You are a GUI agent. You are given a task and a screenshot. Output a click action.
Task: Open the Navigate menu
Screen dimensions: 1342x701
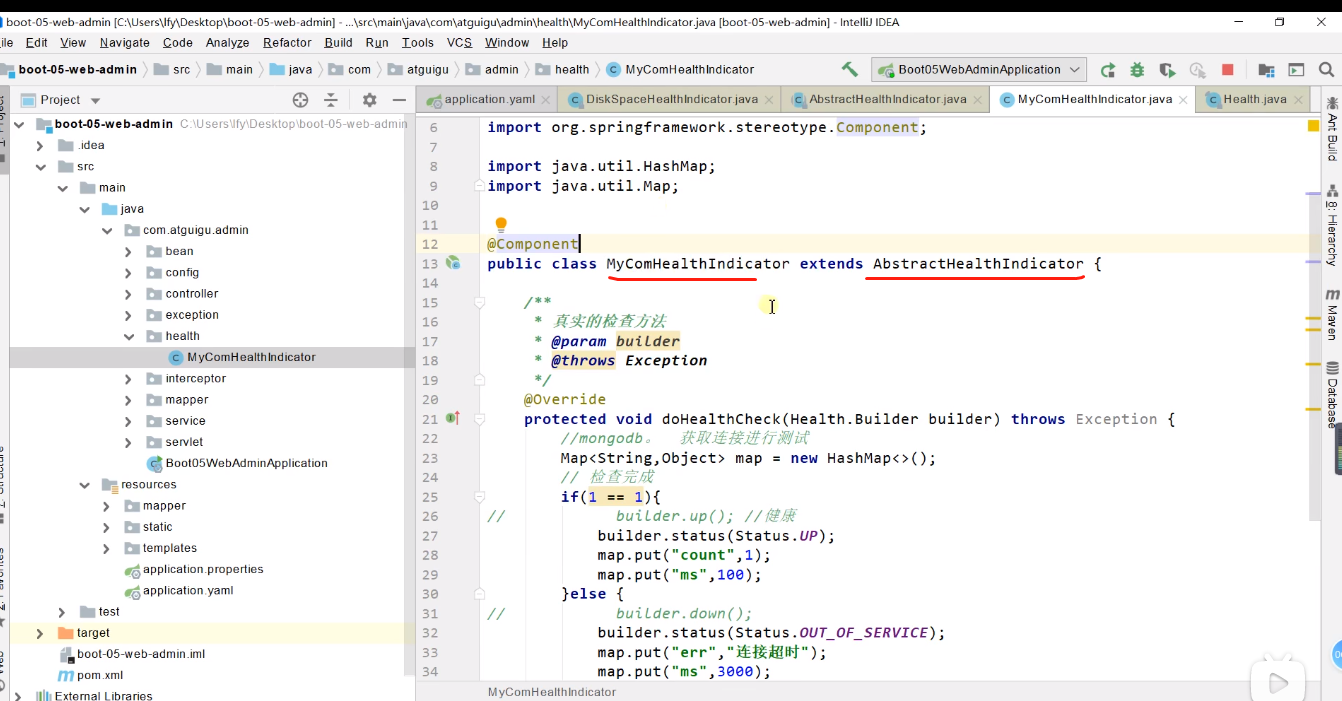(x=124, y=42)
